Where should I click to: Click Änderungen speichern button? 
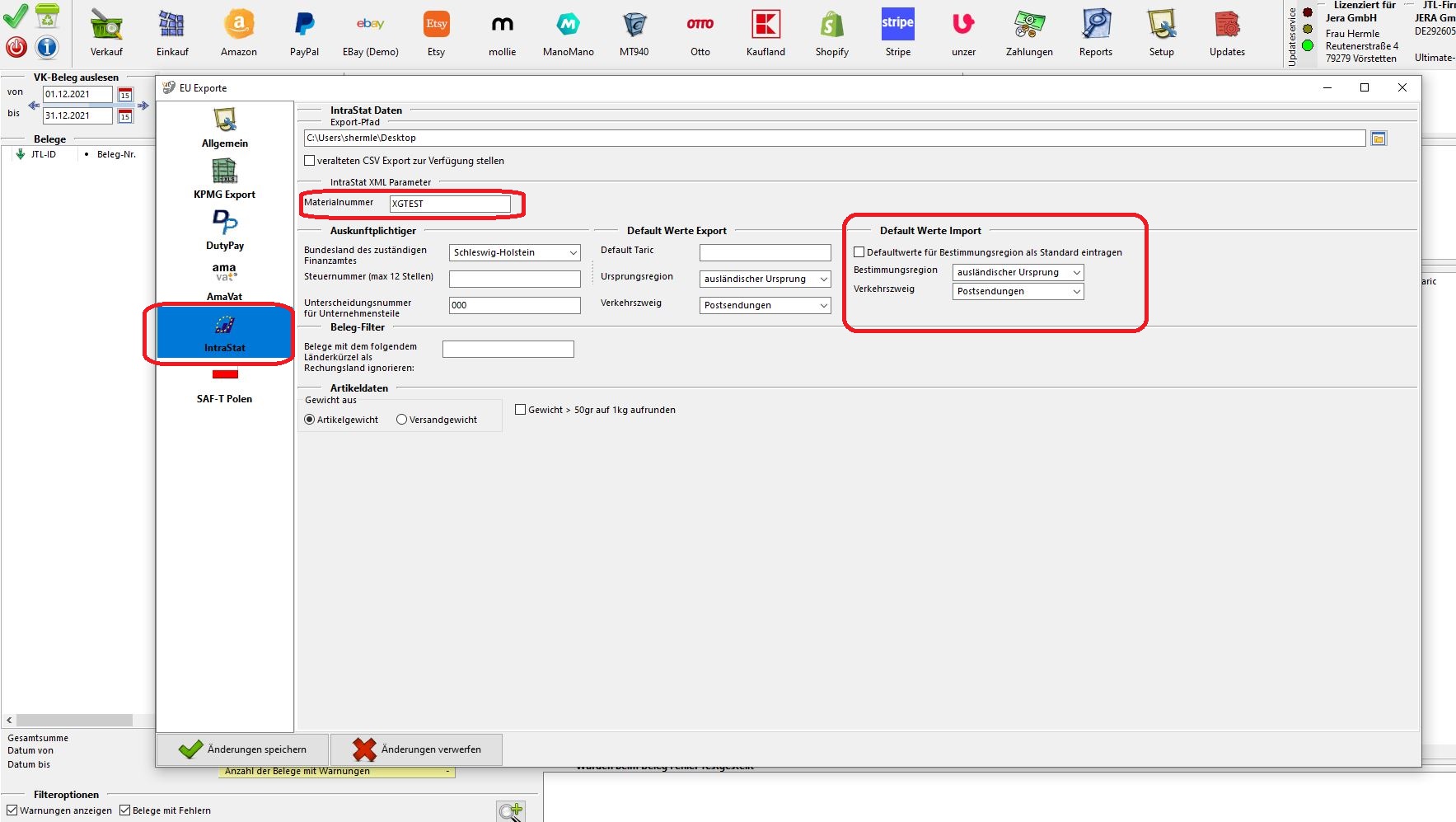(x=243, y=749)
